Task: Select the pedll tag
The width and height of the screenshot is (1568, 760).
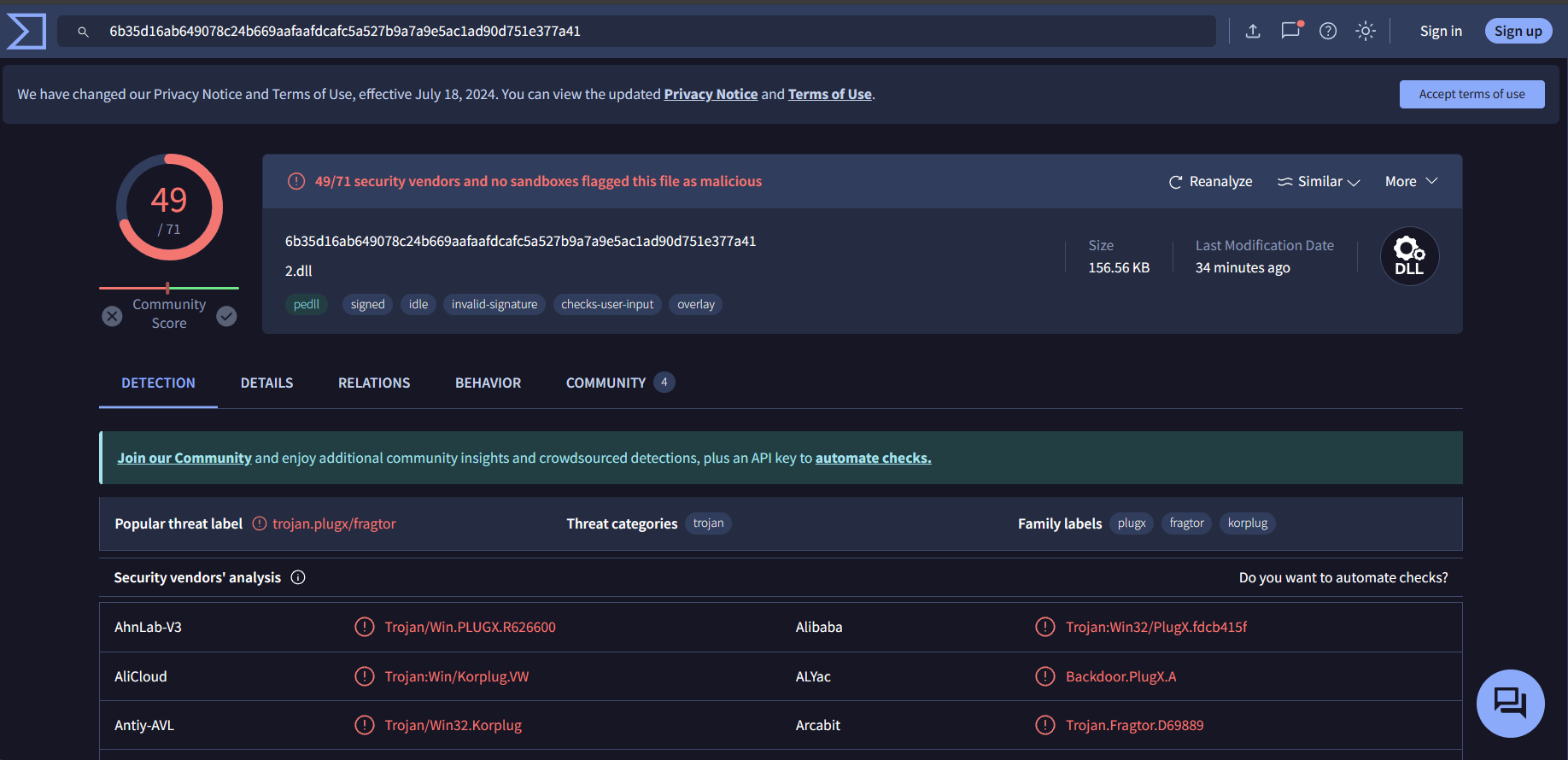Action: coord(306,304)
